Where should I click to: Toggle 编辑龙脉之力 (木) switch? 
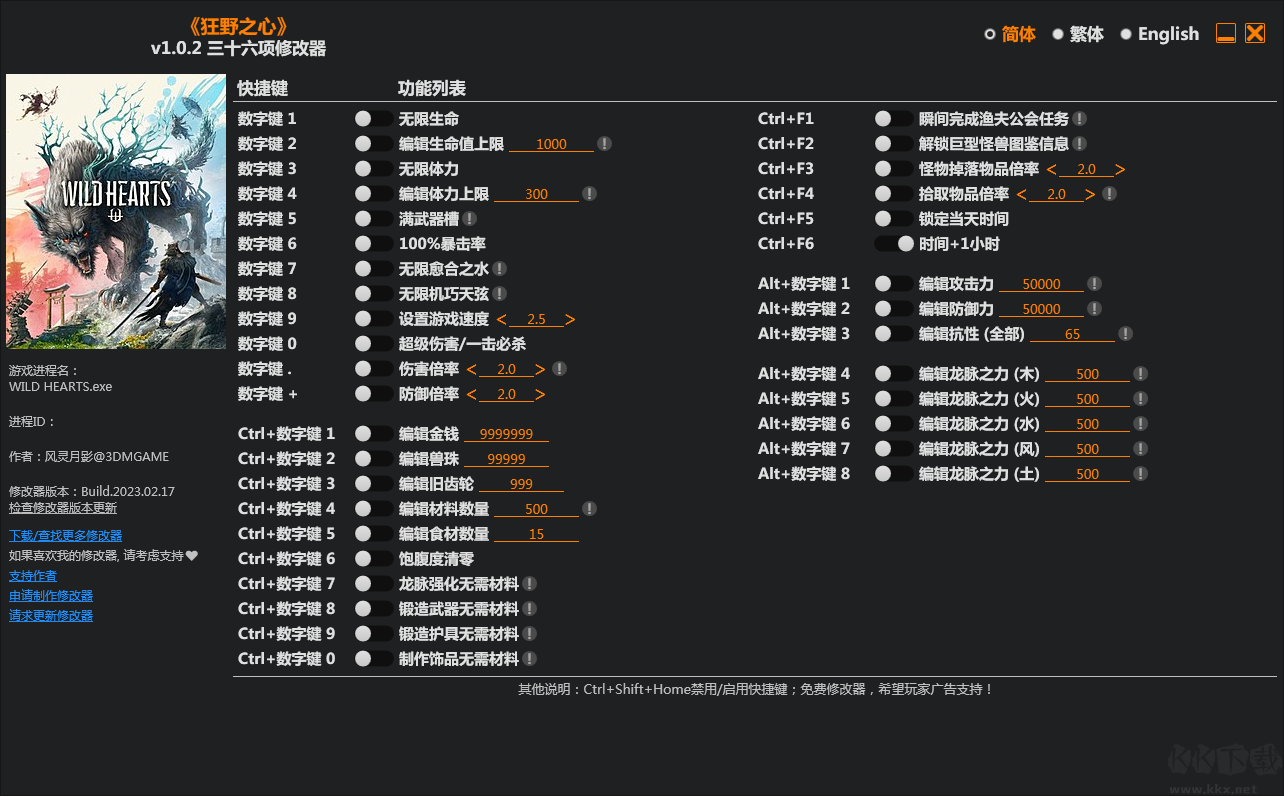click(894, 374)
